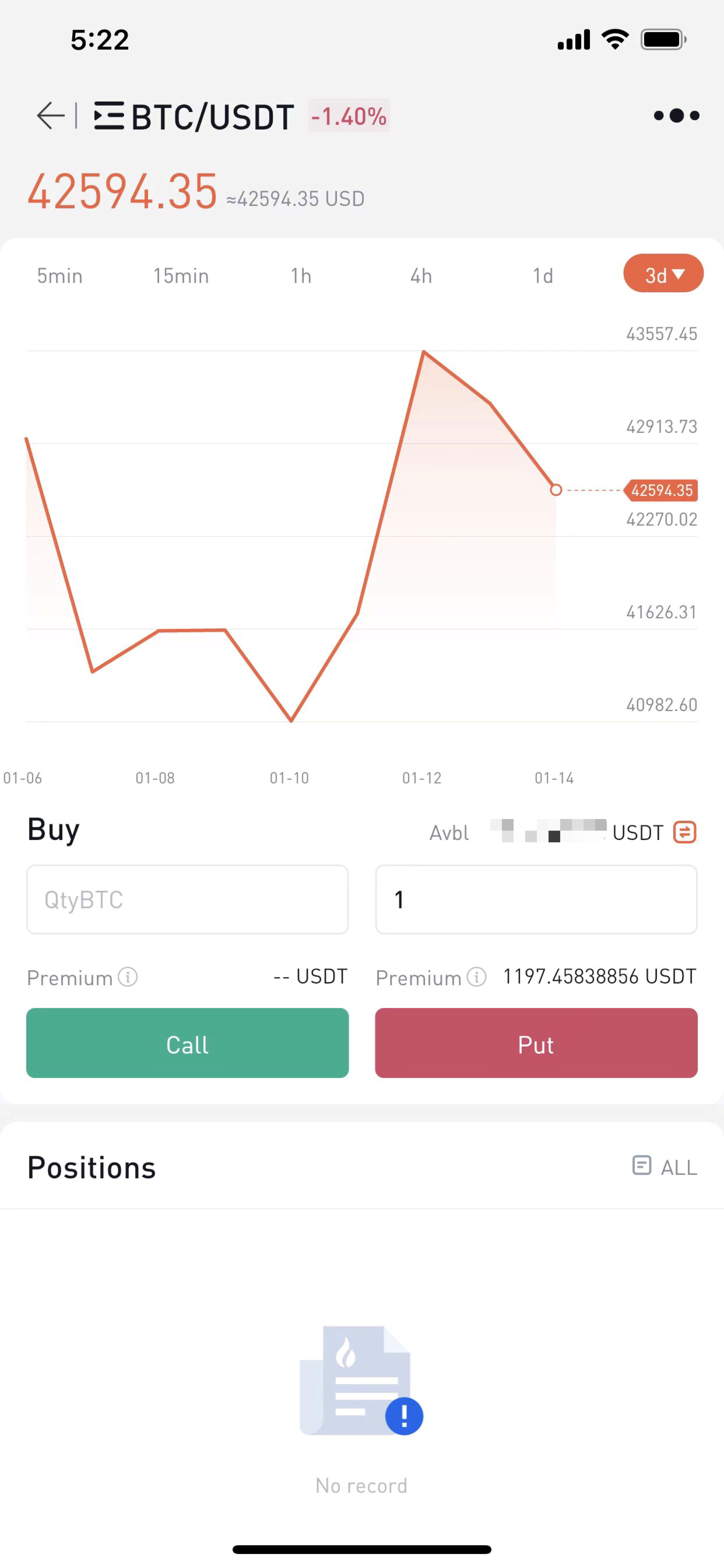Viewport: 724px width, 1568px height.
Task: Select the 5min chart interval
Action: 59,276
